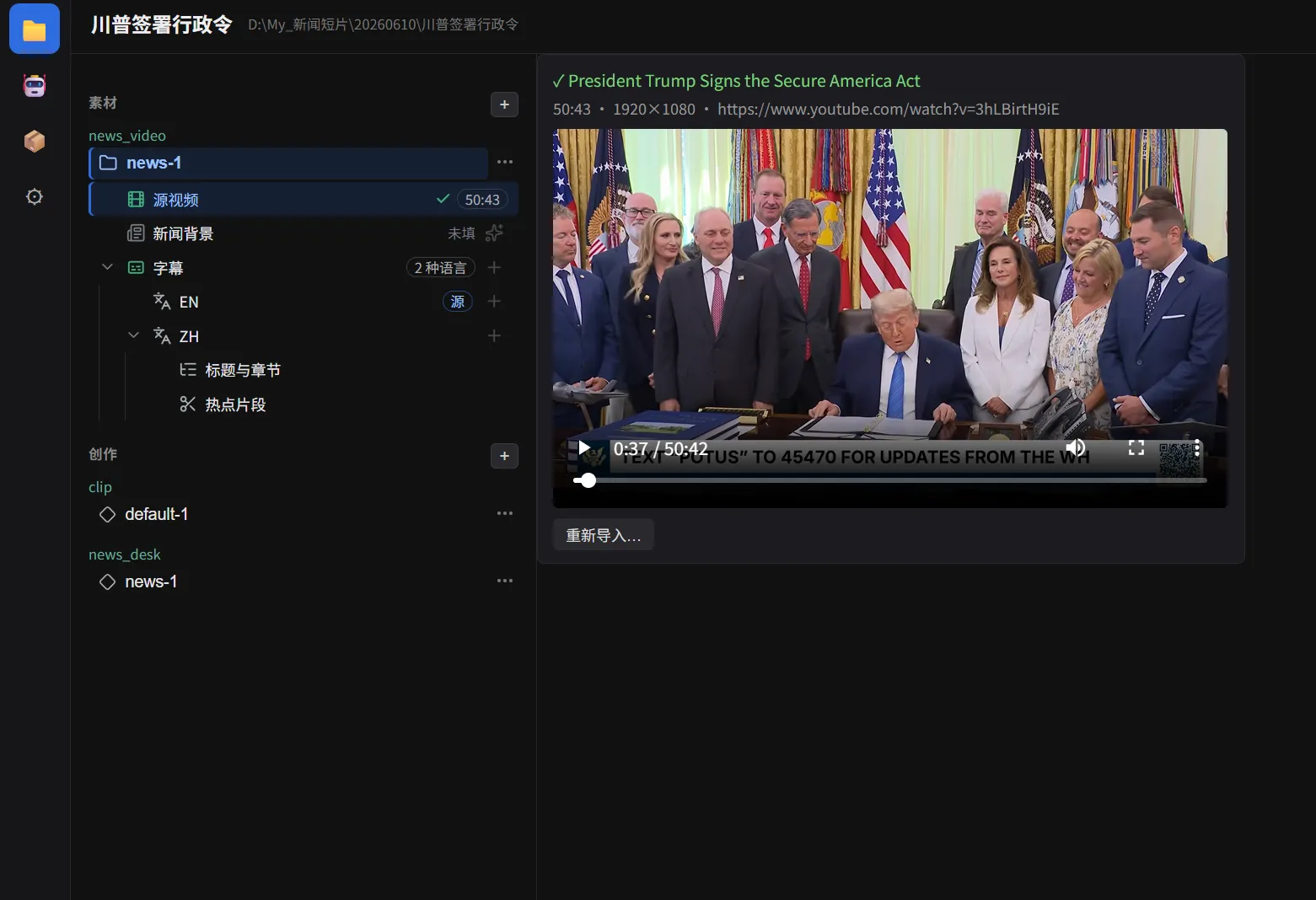This screenshot has height=900, width=1316.
Task: Open settings gear in sidebar
Action: pos(35,196)
